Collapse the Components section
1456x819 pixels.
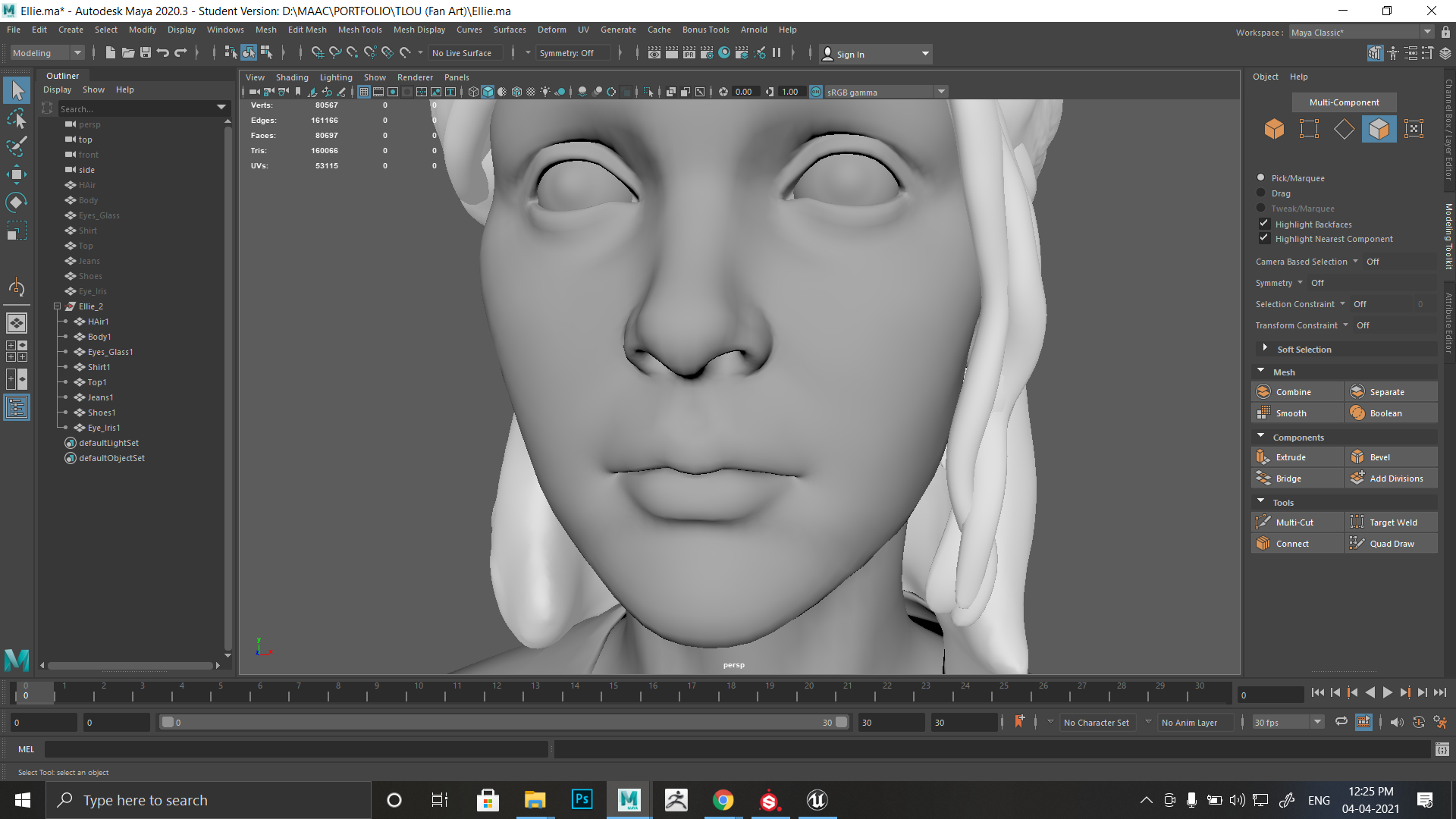click(x=1261, y=437)
